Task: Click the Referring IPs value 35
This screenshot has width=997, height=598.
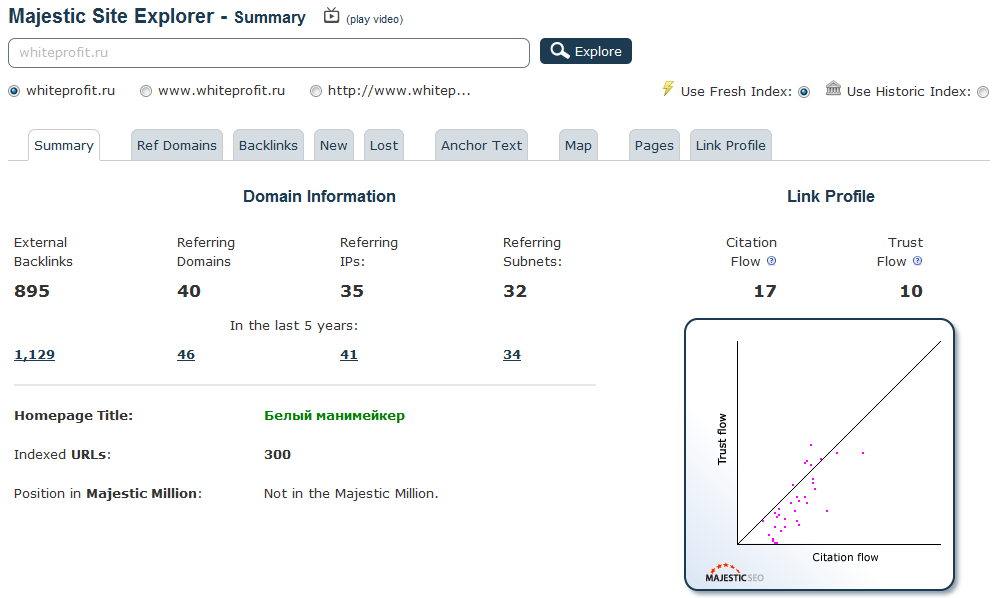Action: tap(352, 291)
